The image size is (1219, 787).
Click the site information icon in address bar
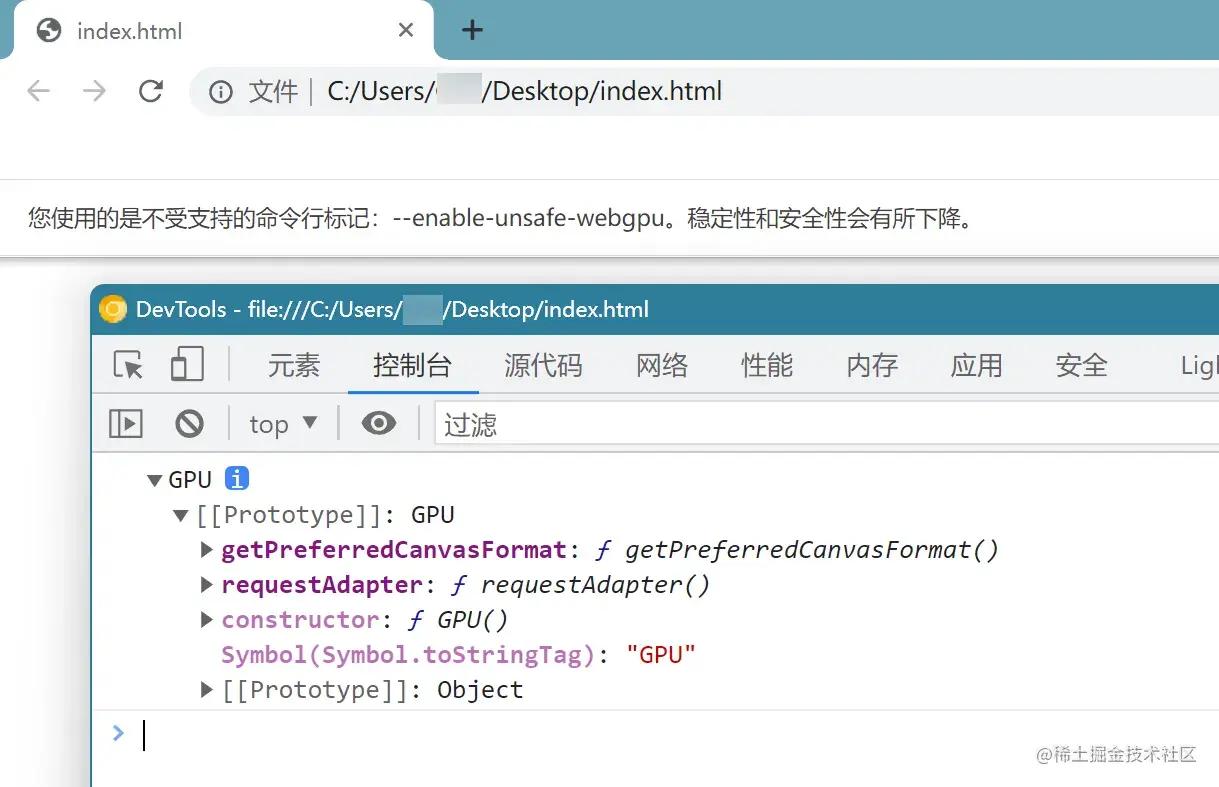(x=220, y=91)
